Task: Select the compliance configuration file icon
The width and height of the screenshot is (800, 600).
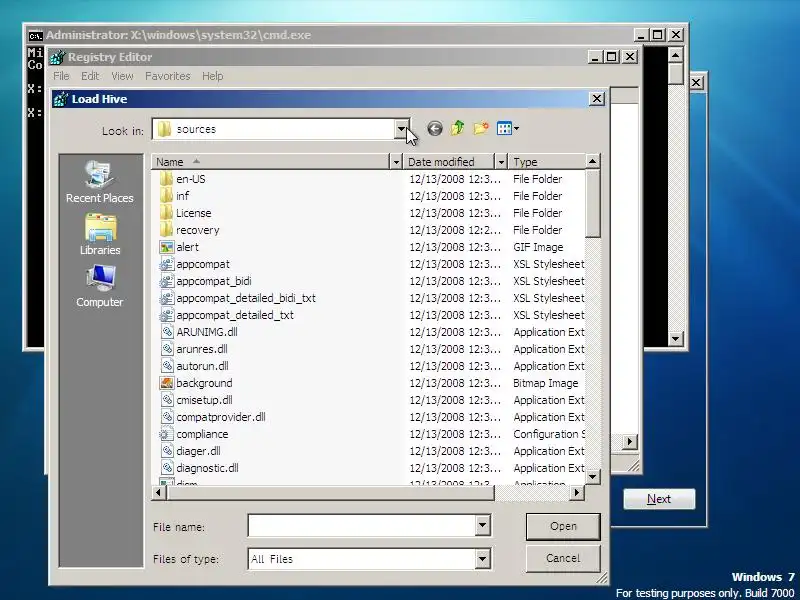Action: click(x=166, y=434)
